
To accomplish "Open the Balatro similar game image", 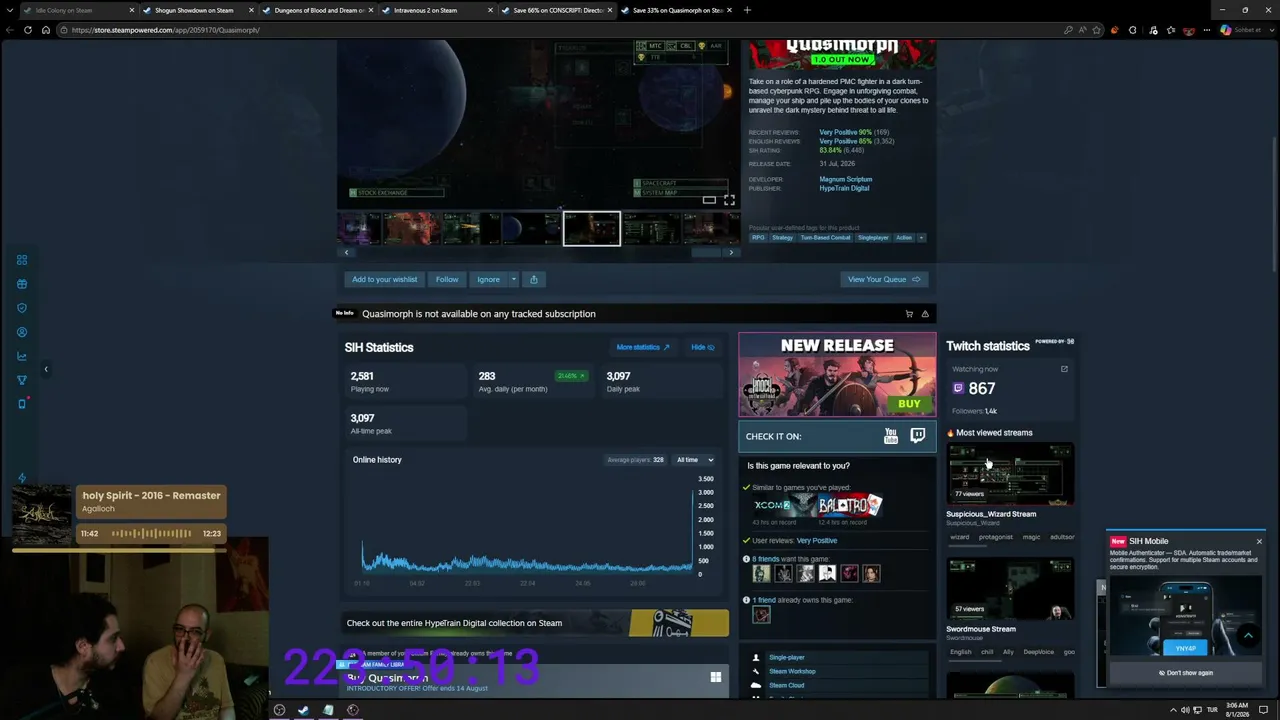I will (x=850, y=506).
